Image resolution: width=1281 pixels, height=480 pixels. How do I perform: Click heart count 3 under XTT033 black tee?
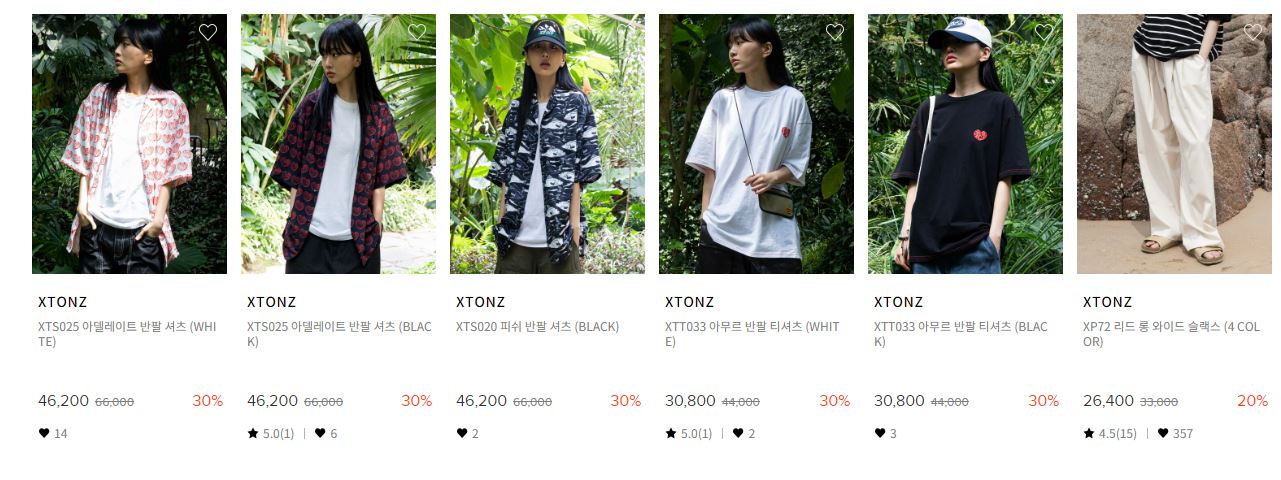pos(886,433)
